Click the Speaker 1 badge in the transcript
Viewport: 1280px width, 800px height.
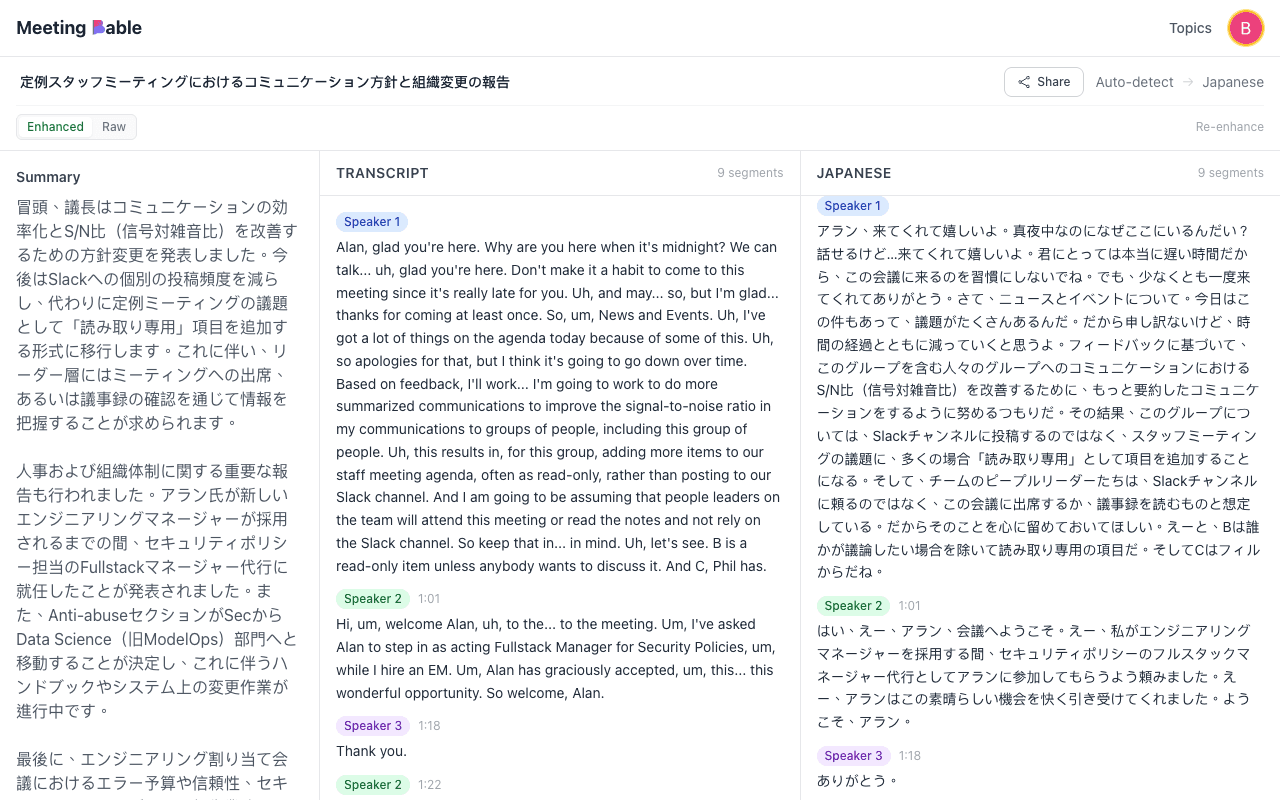point(372,221)
